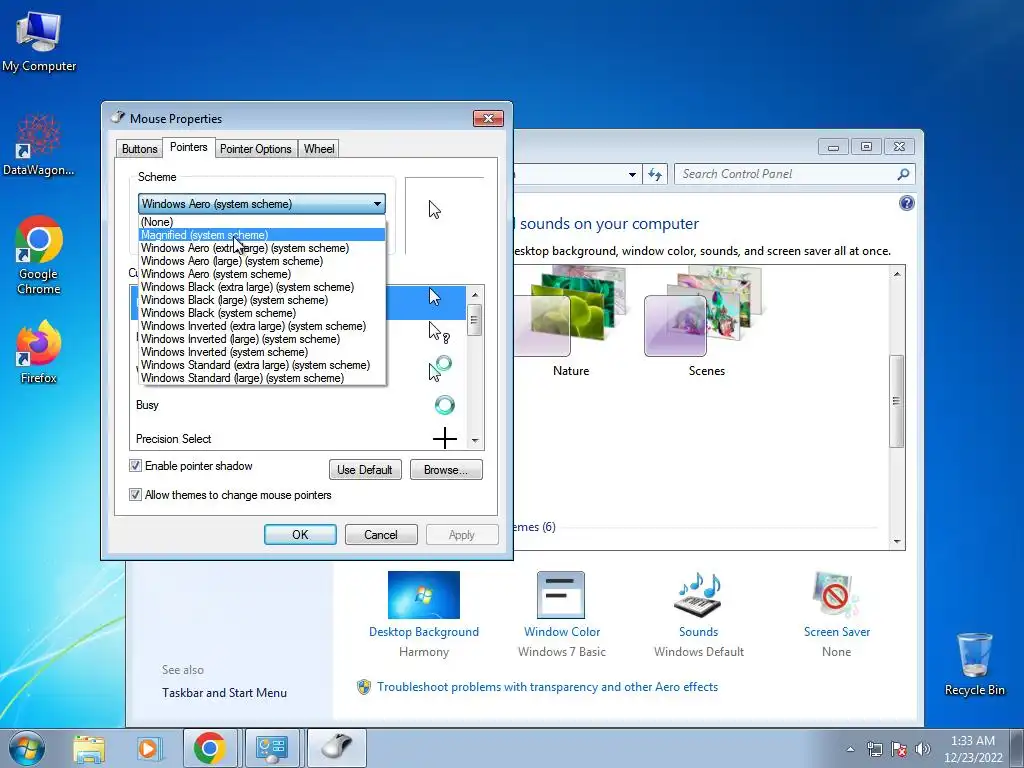Viewport: 1024px width, 768px height.
Task: Open Control Panel address bar dropdown
Action: coord(632,174)
